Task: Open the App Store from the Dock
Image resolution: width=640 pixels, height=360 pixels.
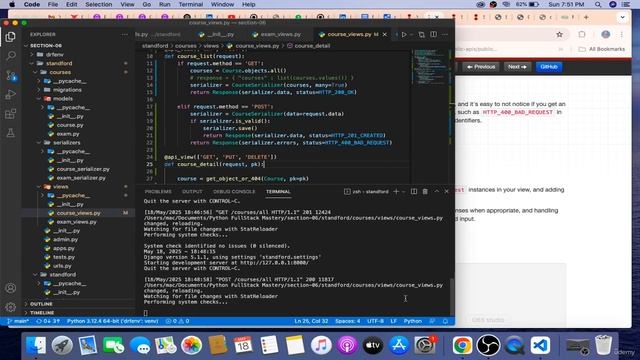Action: [399, 345]
